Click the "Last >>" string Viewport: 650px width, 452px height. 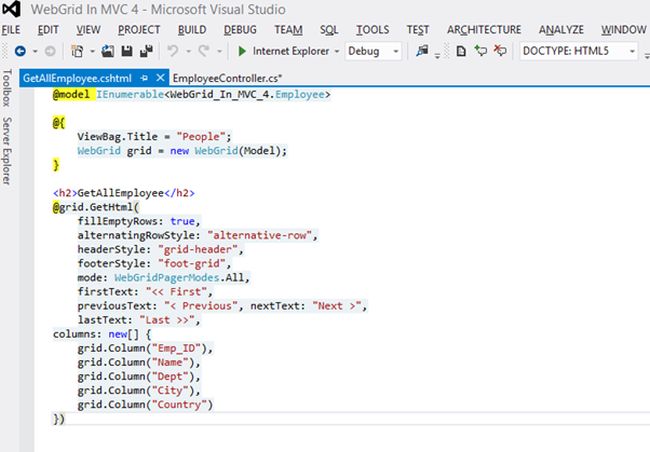167,320
